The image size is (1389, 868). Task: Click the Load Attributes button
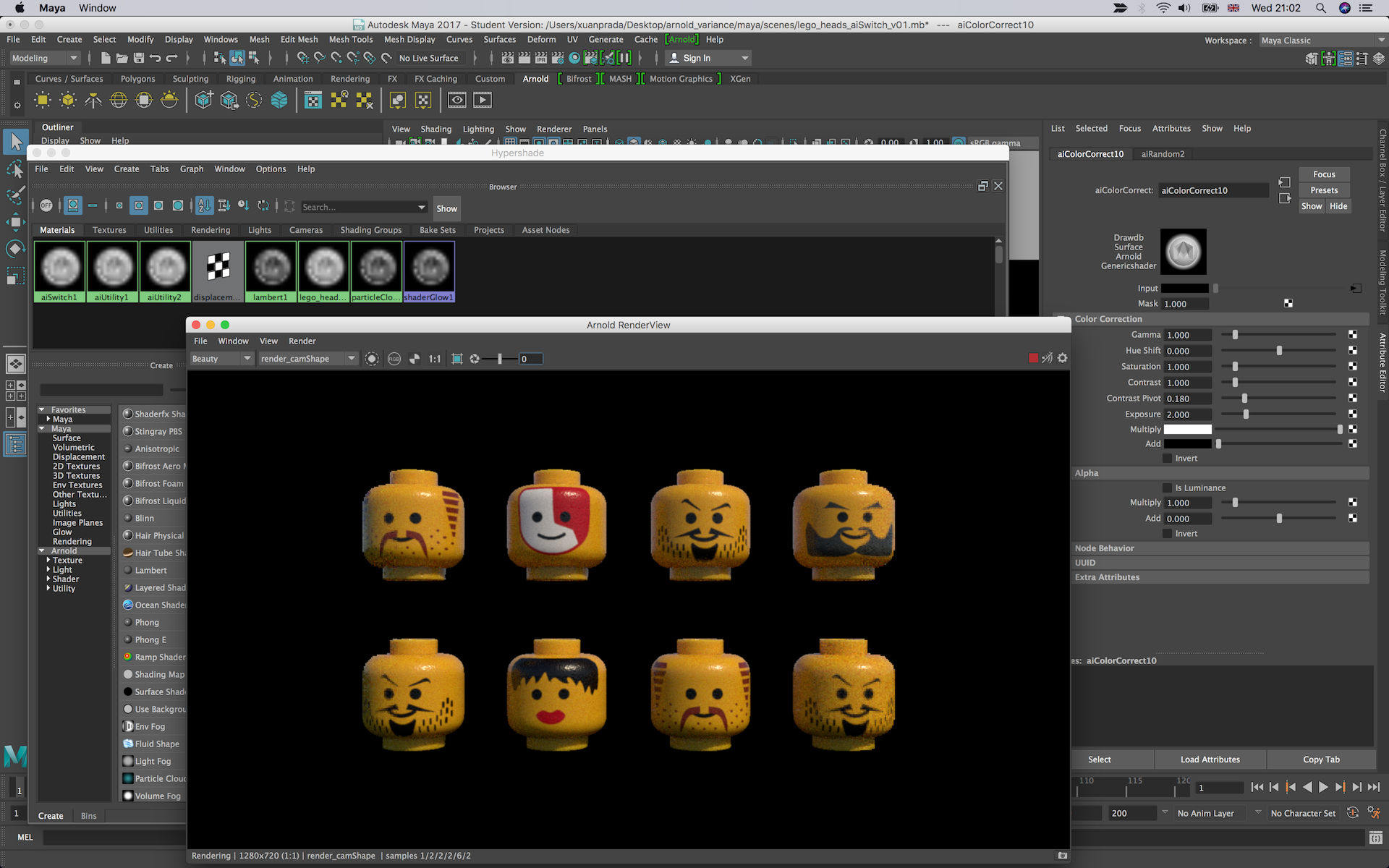(1210, 759)
